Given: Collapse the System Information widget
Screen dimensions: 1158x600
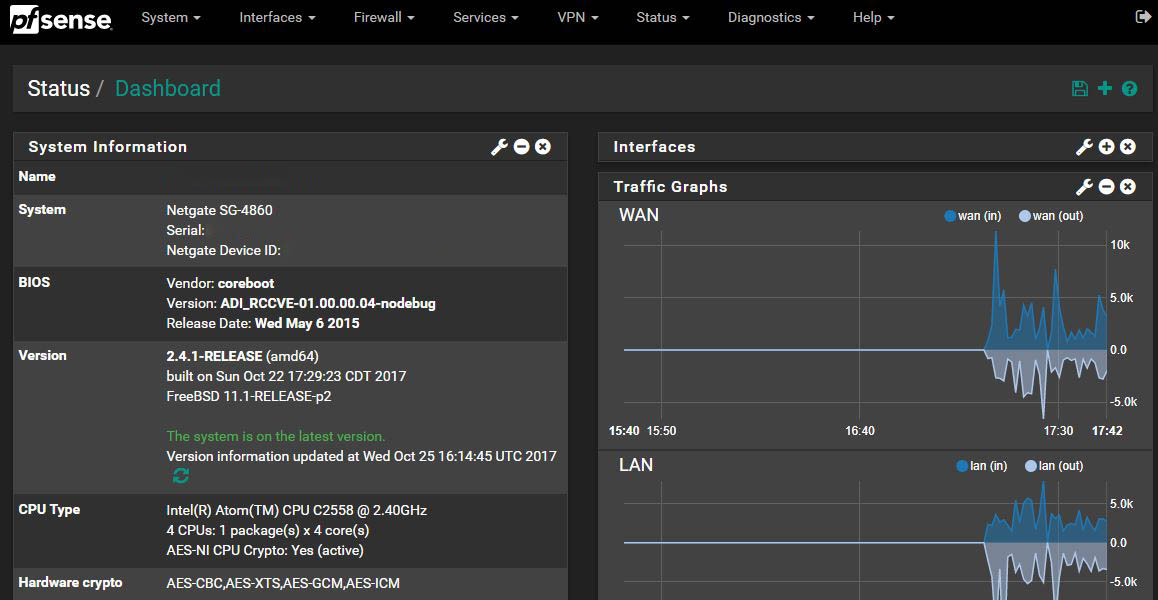Looking at the screenshot, I should pos(521,147).
